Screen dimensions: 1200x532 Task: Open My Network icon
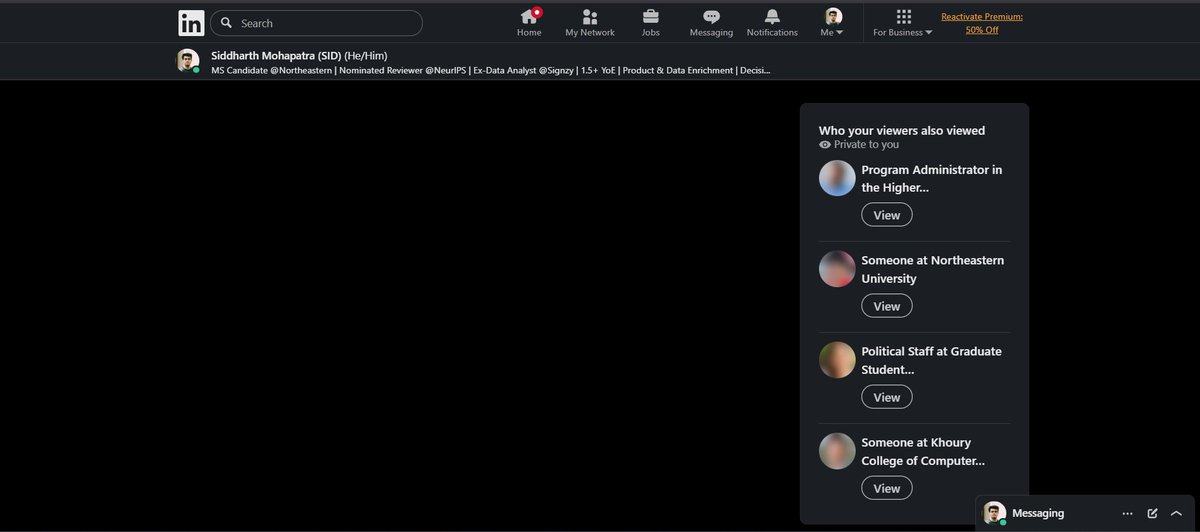coord(590,16)
